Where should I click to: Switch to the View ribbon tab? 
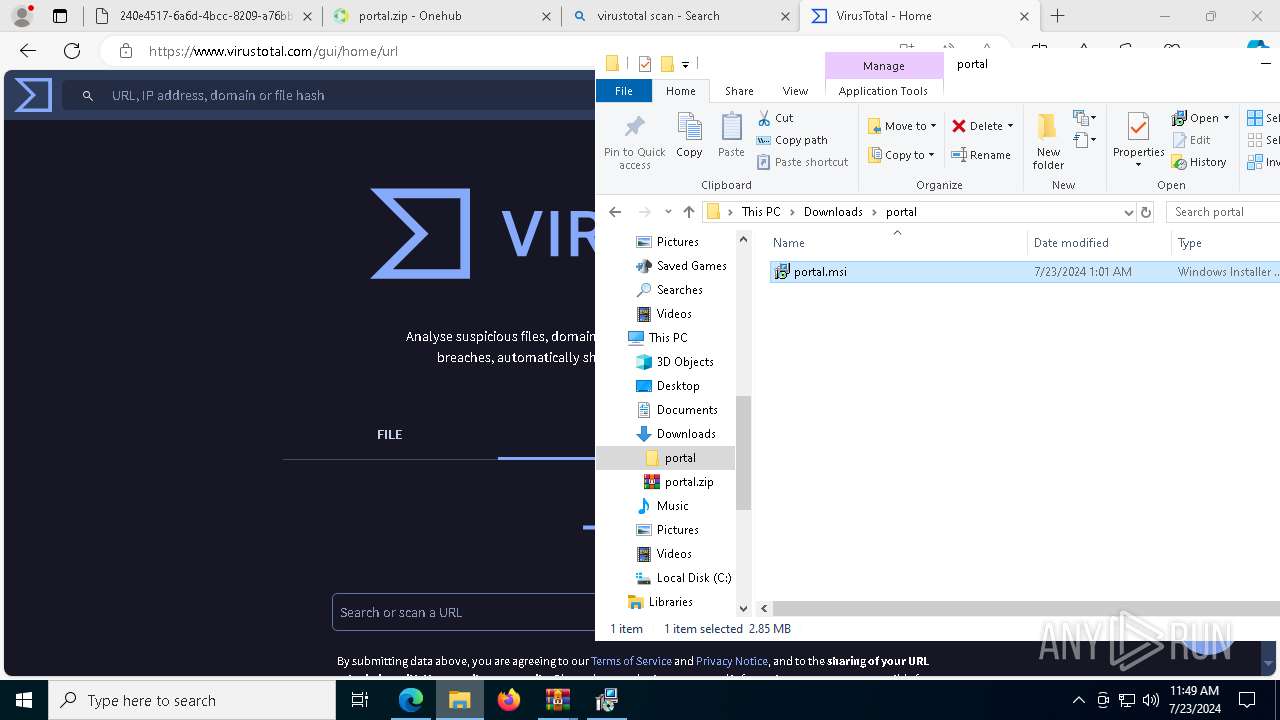(x=795, y=91)
